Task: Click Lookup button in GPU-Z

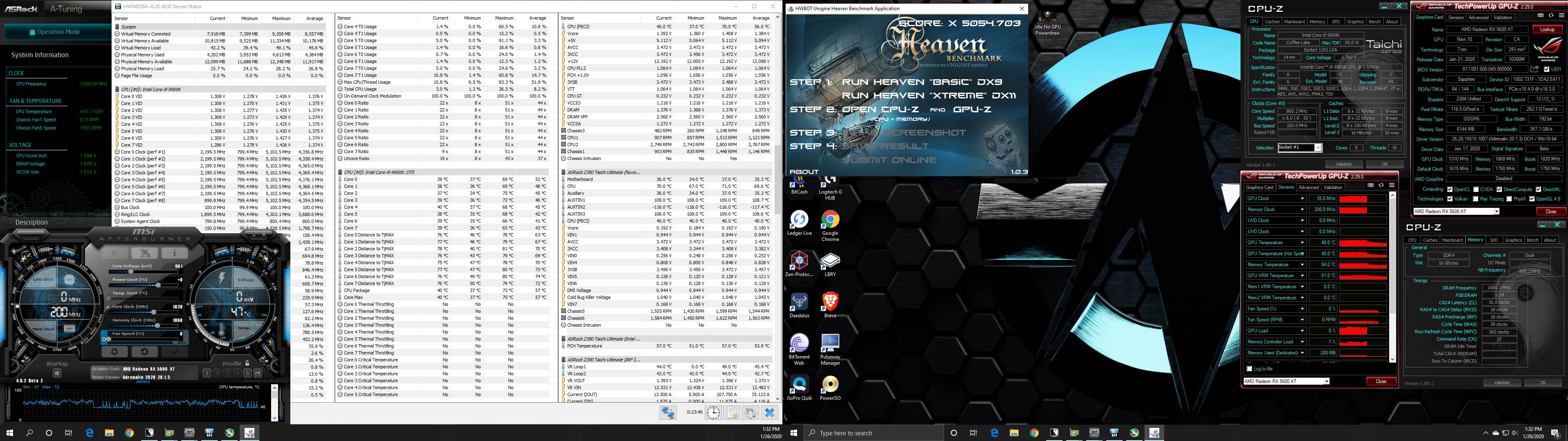Action: click(x=1547, y=29)
